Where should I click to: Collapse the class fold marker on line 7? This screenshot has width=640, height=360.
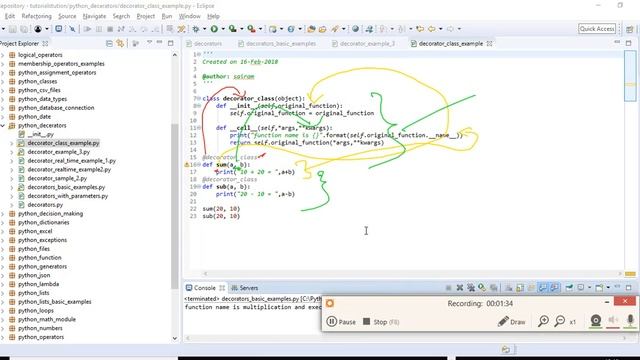click(x=199, y=98)
